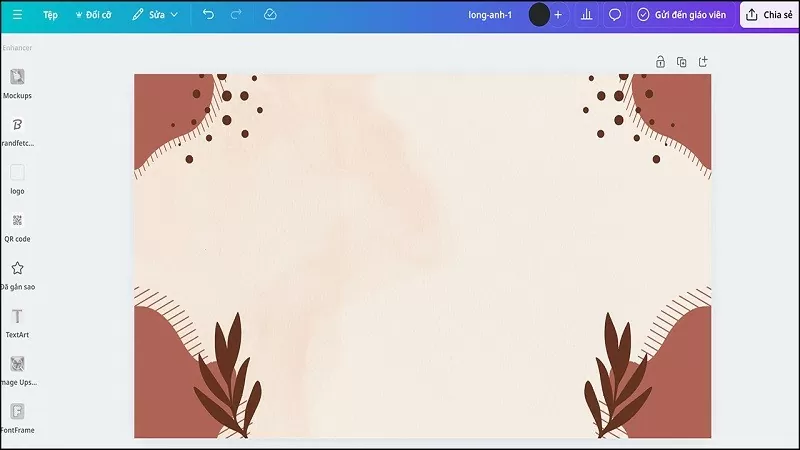This screenshot has height=450, width=800.
Task: Expand the Sửa editing mode dropdown
Action: click(155, 15)
